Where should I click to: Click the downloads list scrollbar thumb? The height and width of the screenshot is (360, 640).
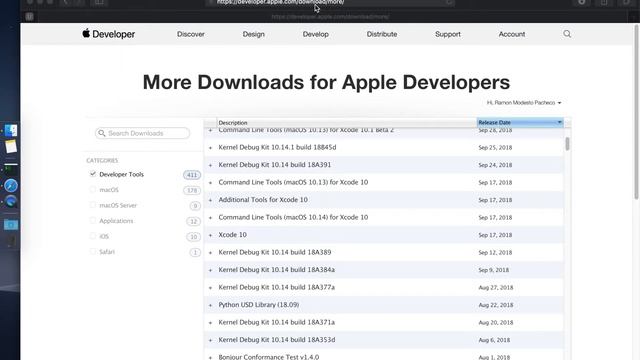(x=567, y=144)
